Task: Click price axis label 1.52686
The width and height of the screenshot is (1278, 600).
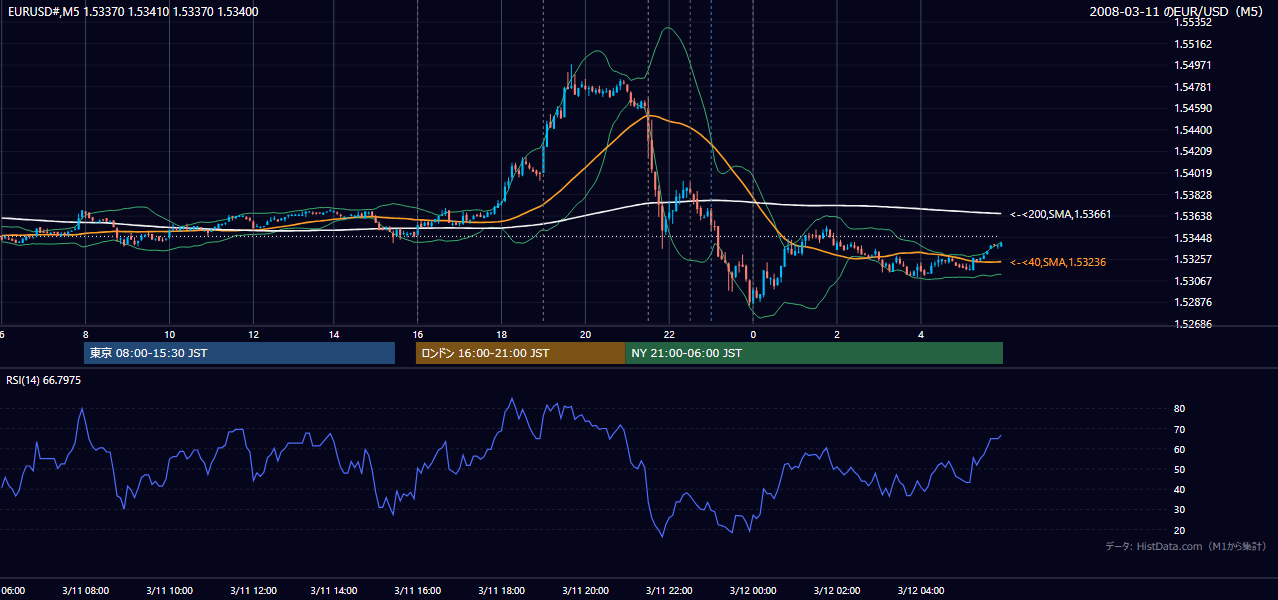Action: [x=1192, y=324]
